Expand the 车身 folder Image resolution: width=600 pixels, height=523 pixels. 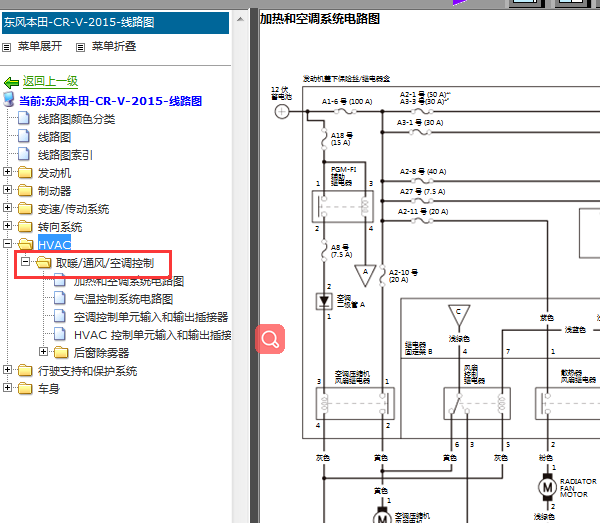[7, 387]
